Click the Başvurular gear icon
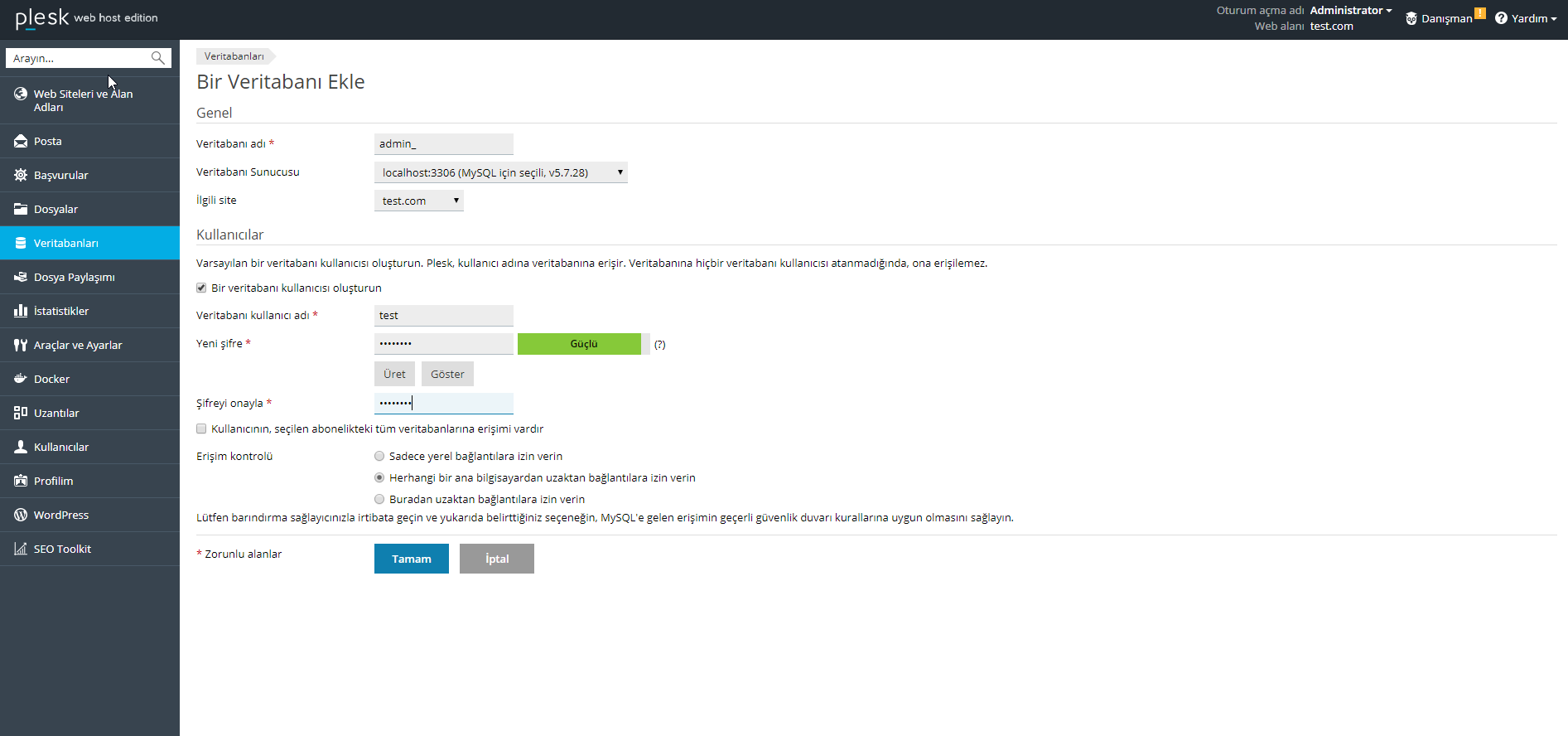This screenshot has width=1568, height=736. (21, 175)
